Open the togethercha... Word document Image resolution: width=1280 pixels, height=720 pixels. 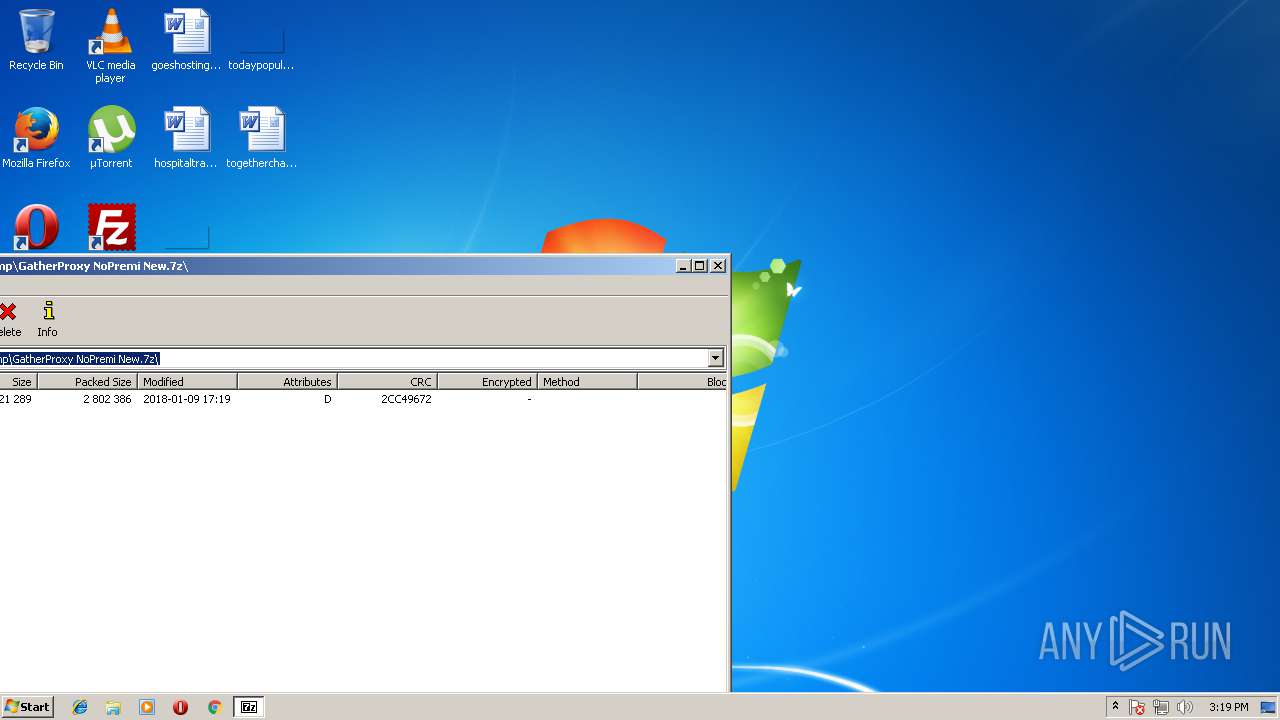click(261, 138)
